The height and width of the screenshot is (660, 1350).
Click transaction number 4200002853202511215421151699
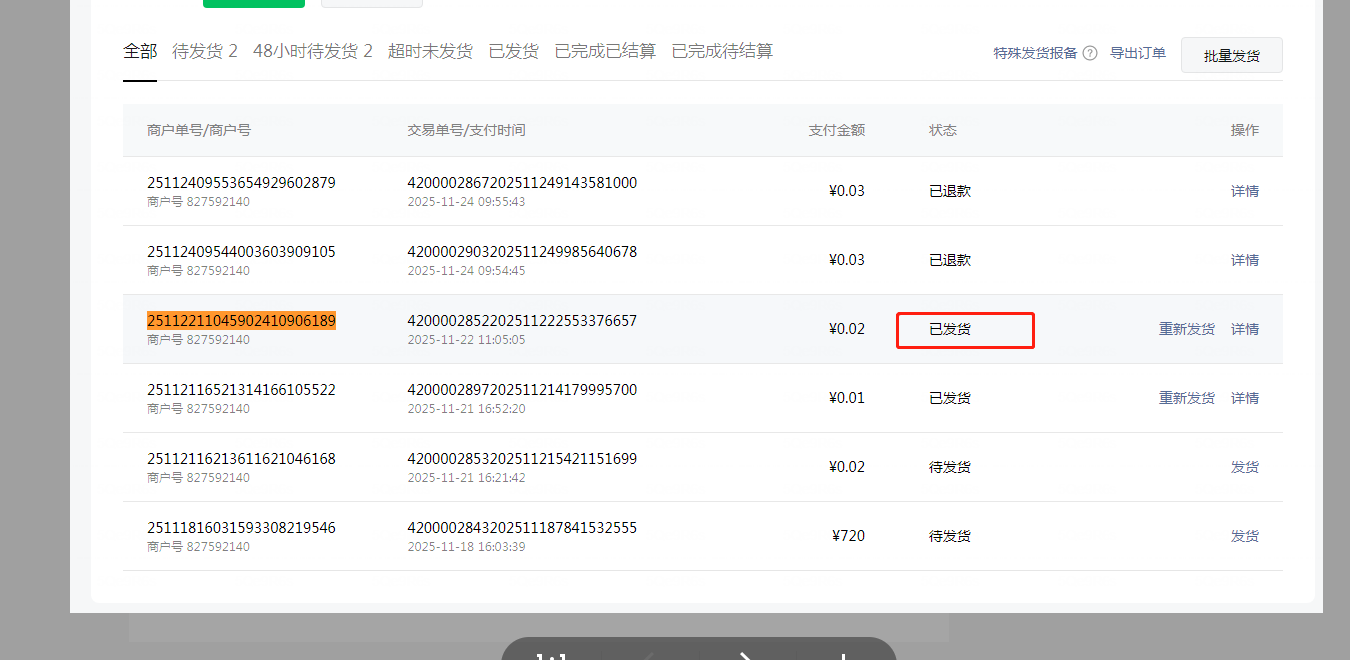(522, 459)
